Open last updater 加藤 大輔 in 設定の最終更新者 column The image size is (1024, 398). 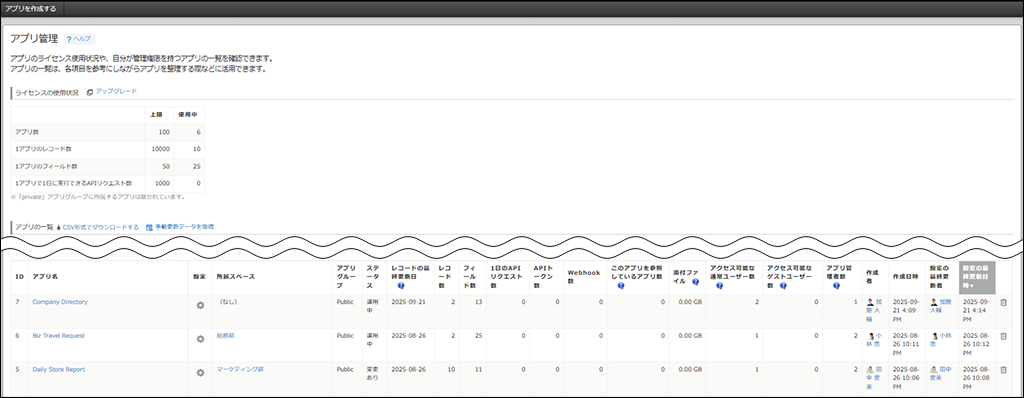click(x=941, y=306)
